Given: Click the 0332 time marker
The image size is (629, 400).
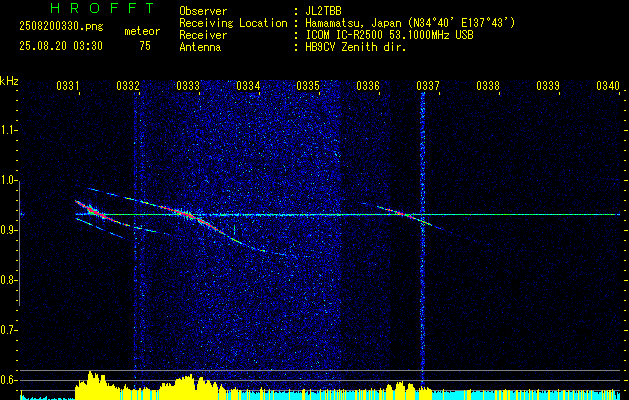Looking at the screenshot, I should 128,85.
